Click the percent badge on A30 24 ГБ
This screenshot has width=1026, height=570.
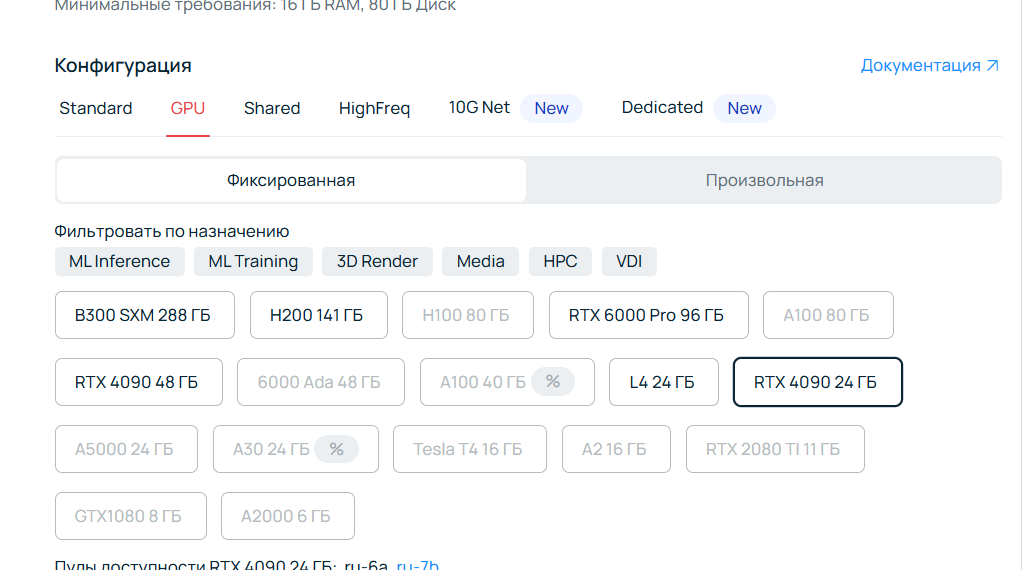click(x=336, y=449)
